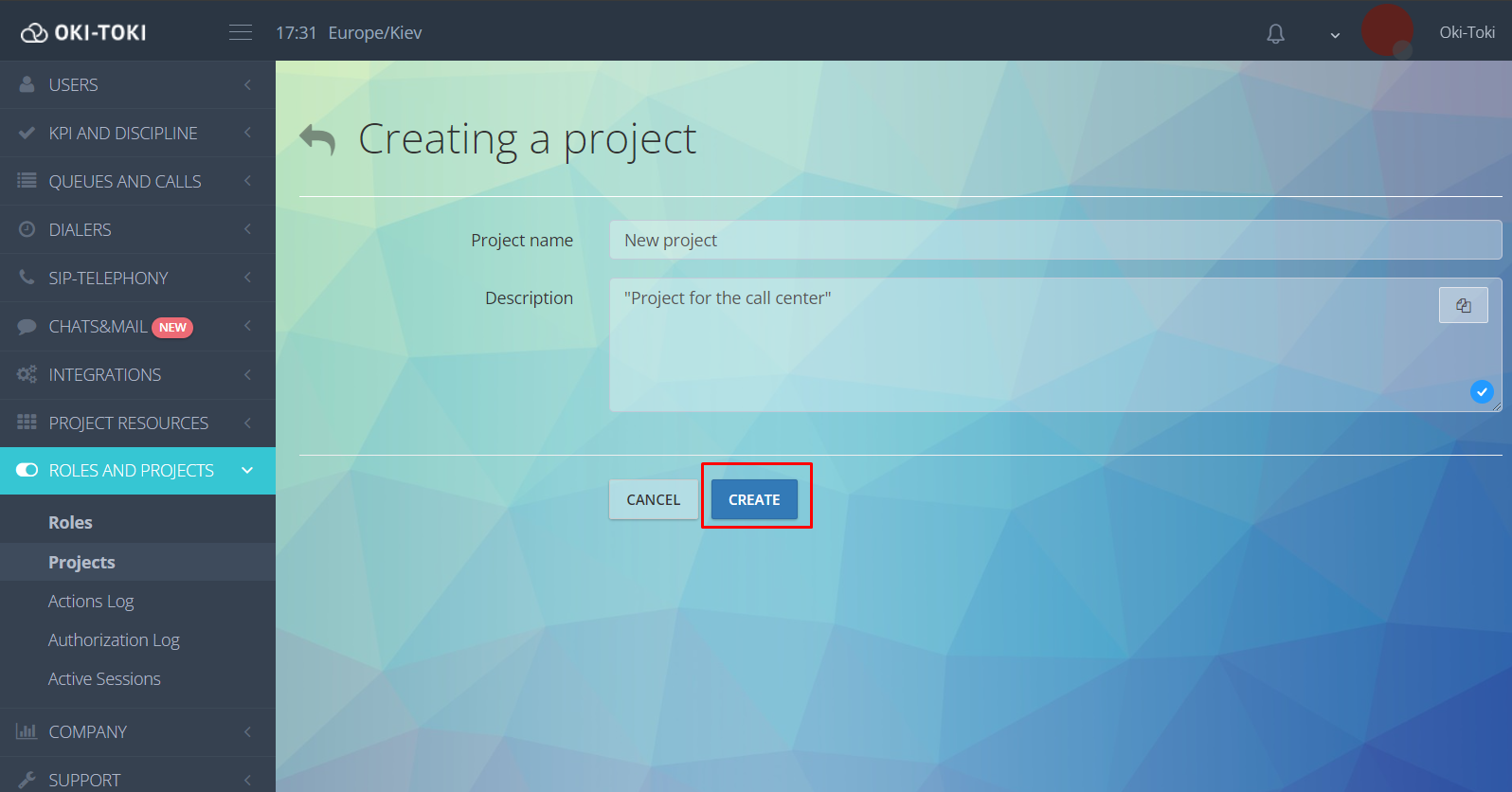Screen dimensions: 1512x792
Task: Click the OKI-TOKI cloud logo
Action: click(x=34, y=33)
